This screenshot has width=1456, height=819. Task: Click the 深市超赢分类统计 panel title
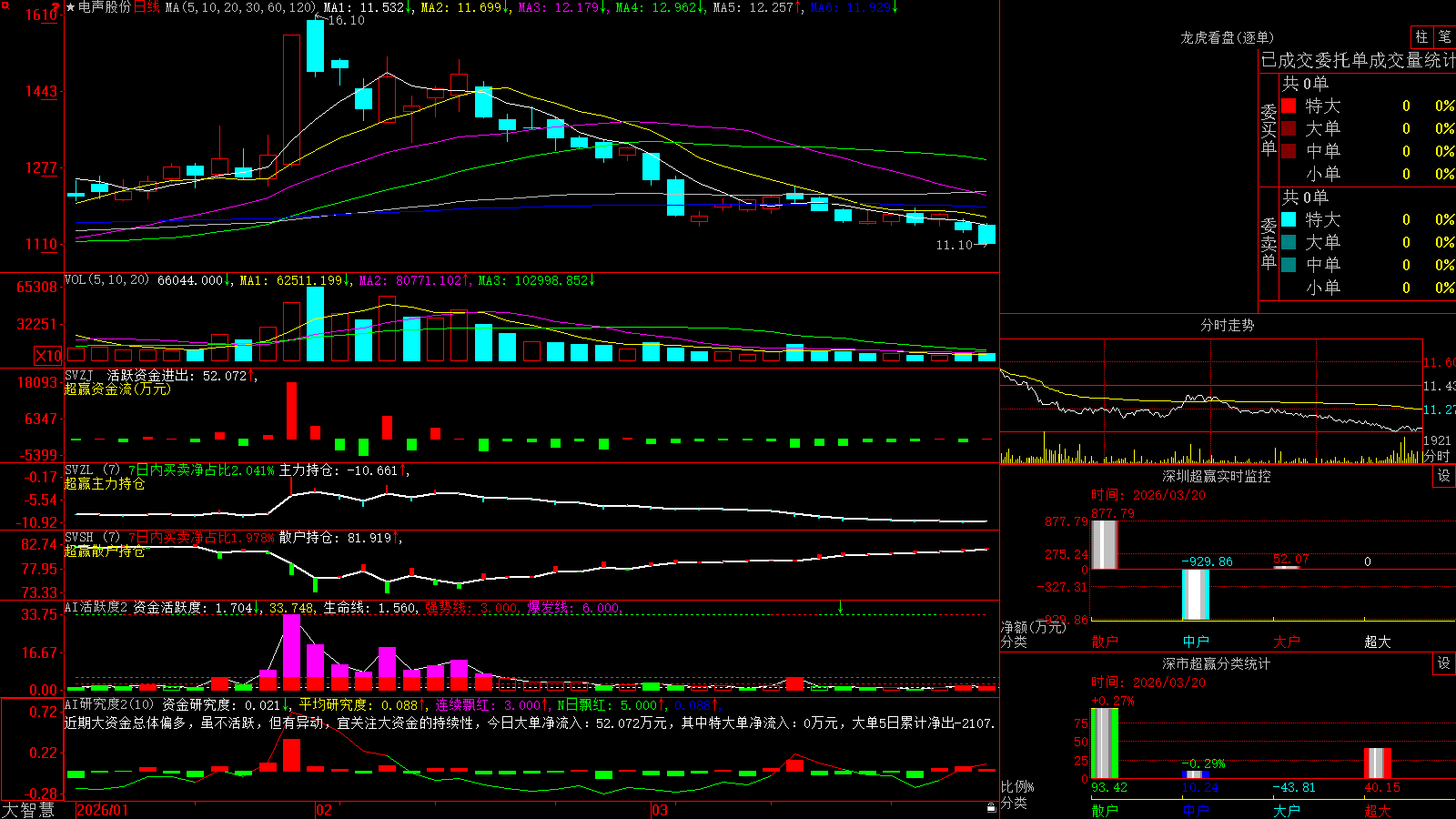tap(1216, 663)
